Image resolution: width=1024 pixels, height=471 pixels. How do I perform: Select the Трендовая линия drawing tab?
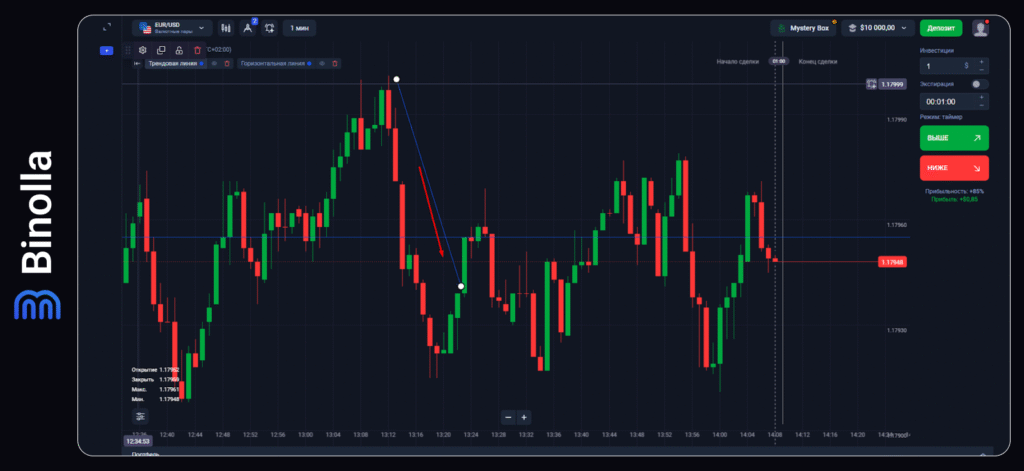coord(173,64)
